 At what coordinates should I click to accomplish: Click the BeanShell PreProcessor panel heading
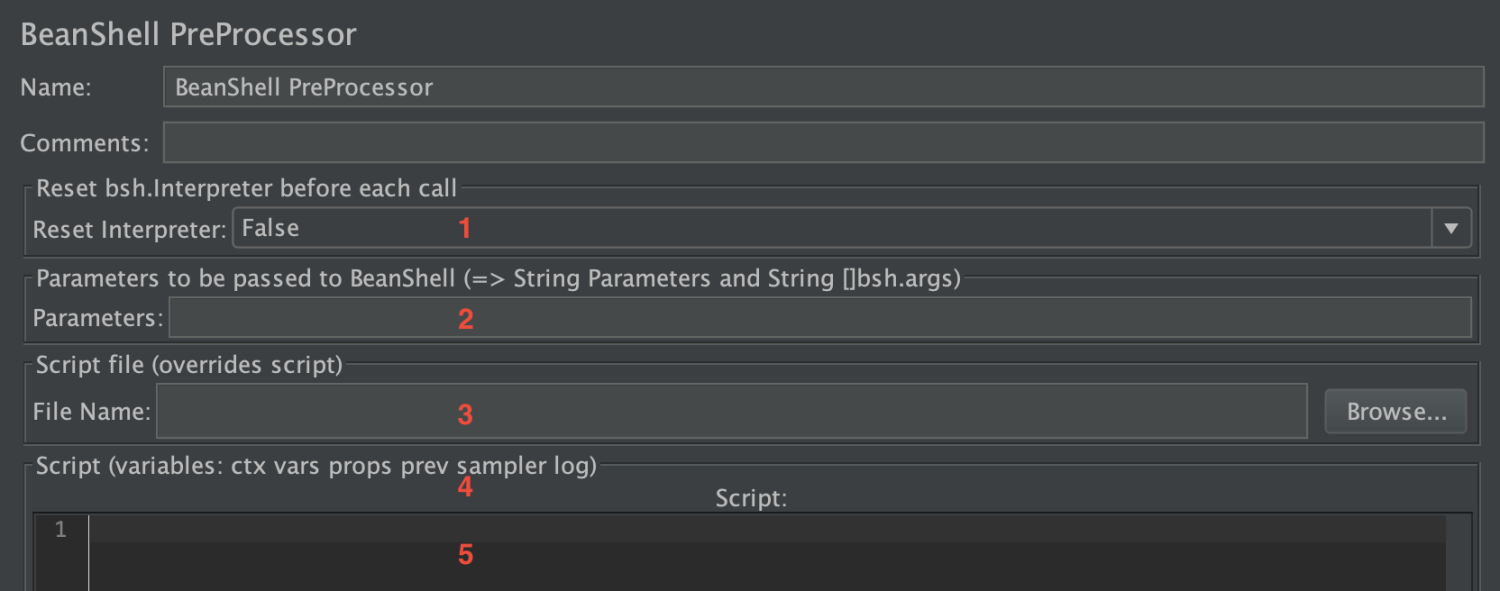click(x=188, y=34)
